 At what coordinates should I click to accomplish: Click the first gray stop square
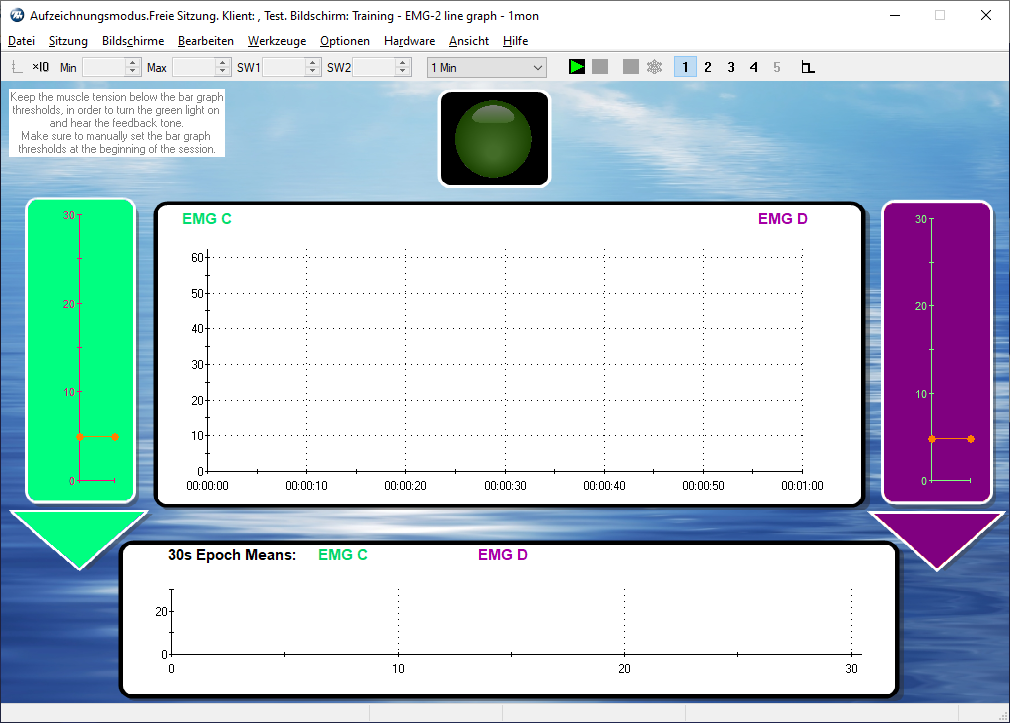pos(600,67)
